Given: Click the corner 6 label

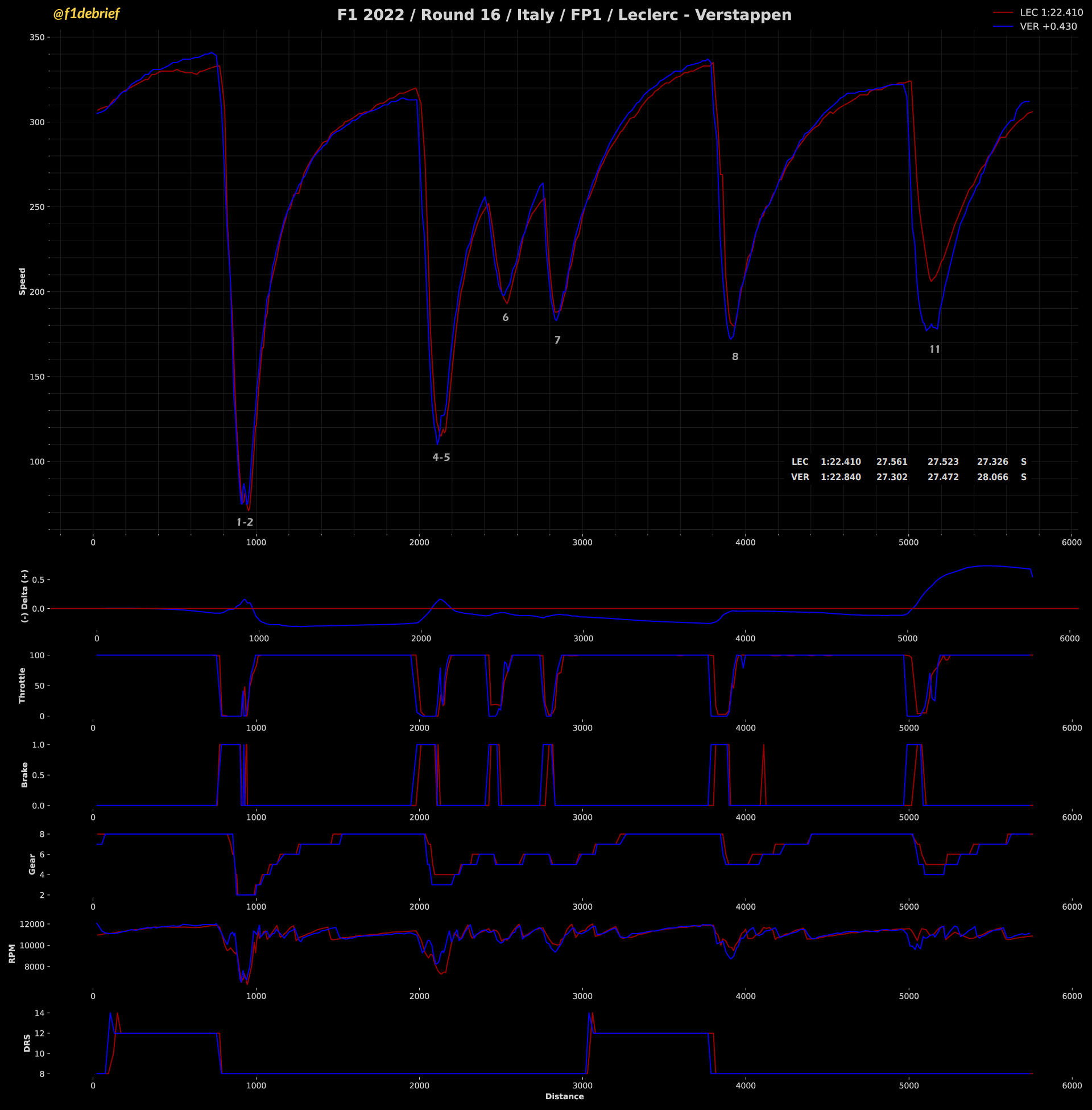Looking at the screenshot, I should [x=505, y=317].
